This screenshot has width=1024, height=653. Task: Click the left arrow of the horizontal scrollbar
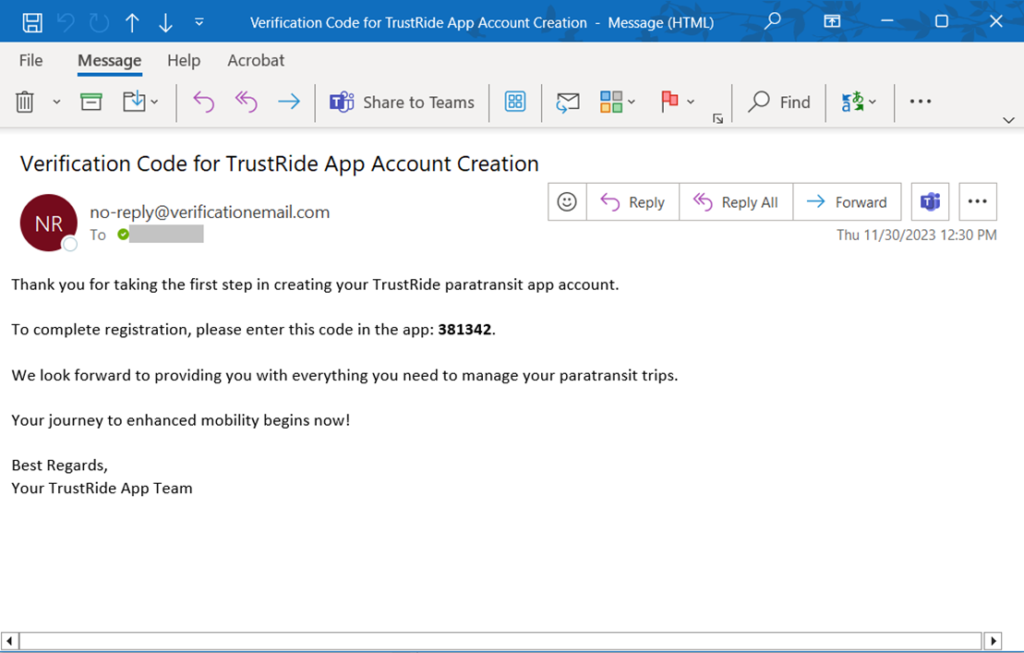pos(9,641)
